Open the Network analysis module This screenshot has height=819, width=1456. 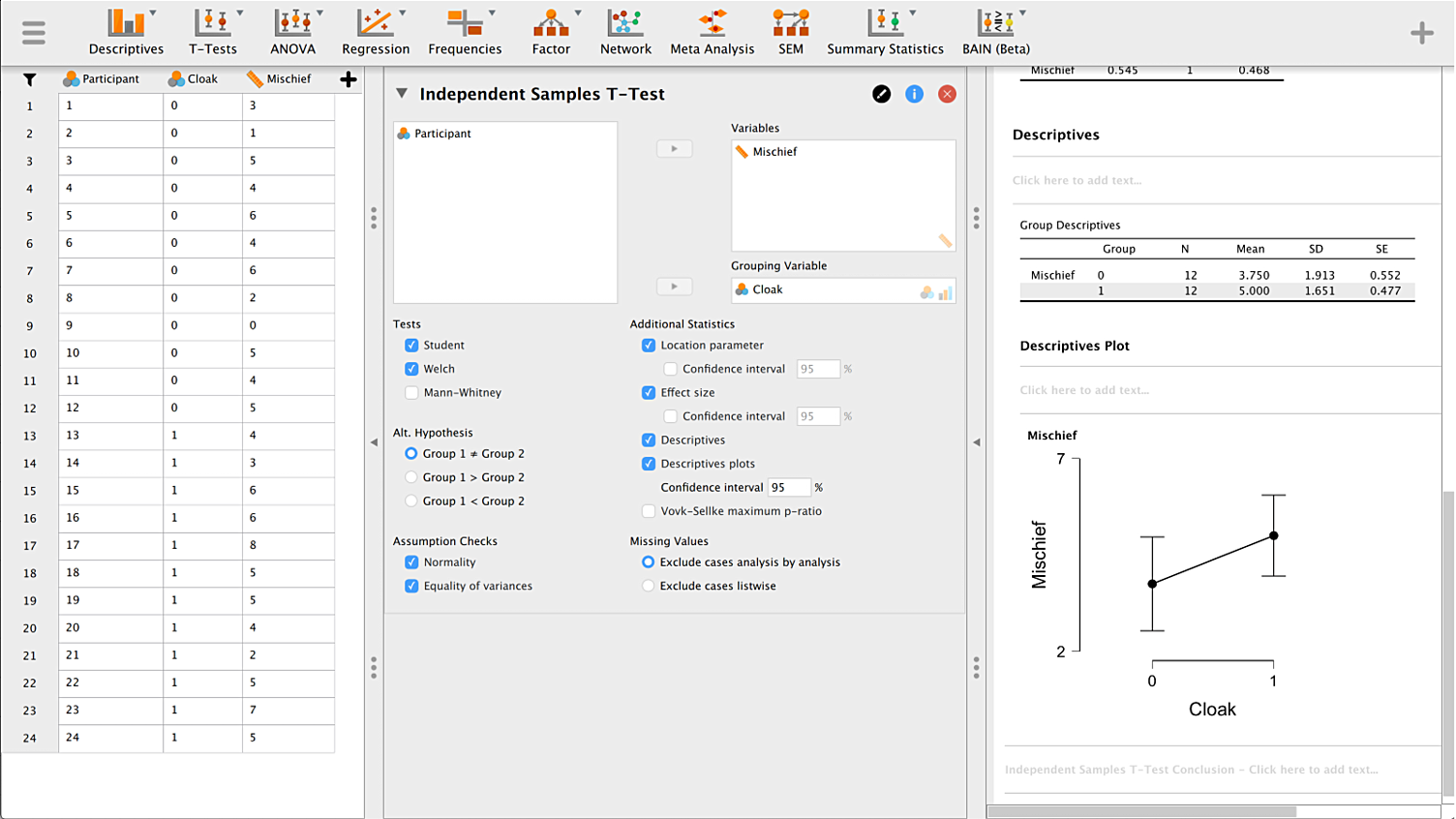pyautogui.click(x=625, y=32)
